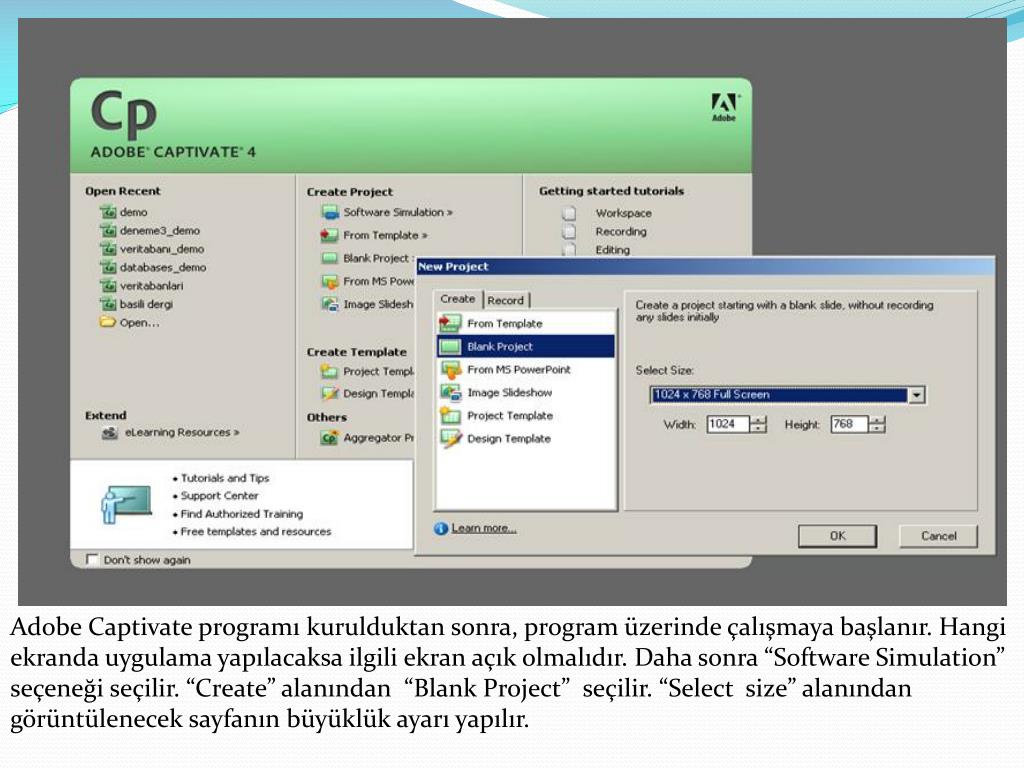Image resolution: width=1024 pixels, height=768 pixels.
Task: Click the Height input field
Action: coord(850,424)
